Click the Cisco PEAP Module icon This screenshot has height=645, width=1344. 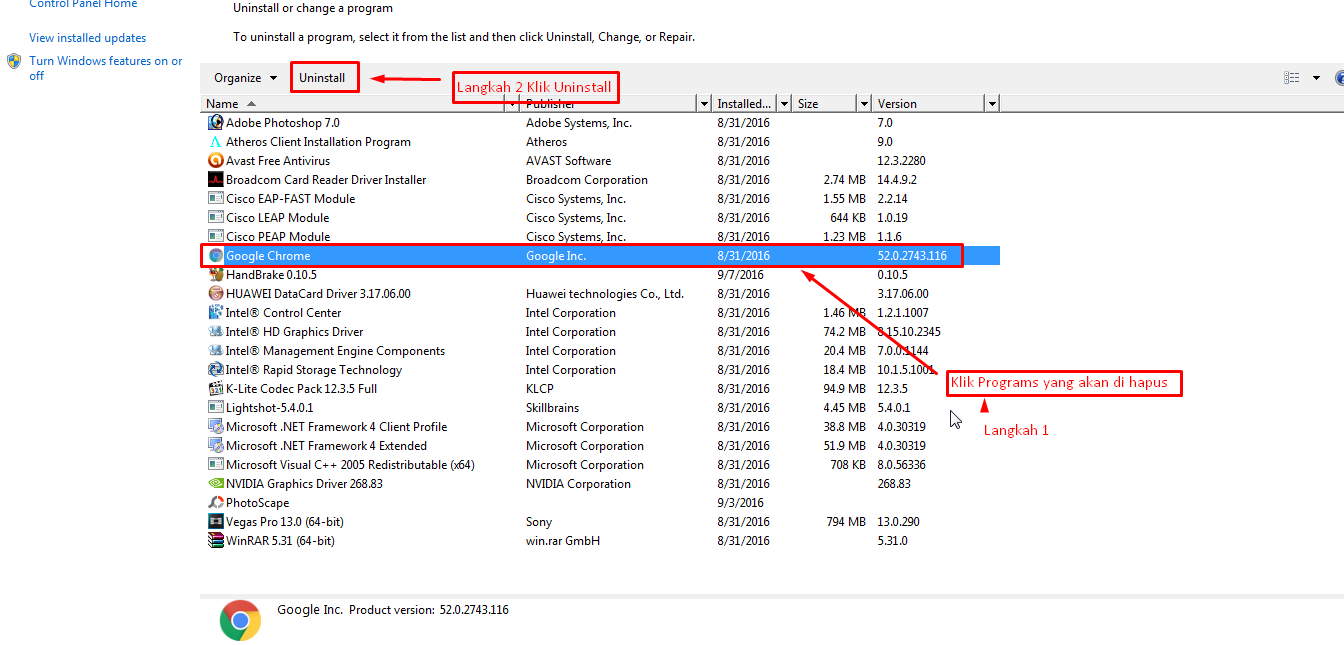[x=215, y=237]
